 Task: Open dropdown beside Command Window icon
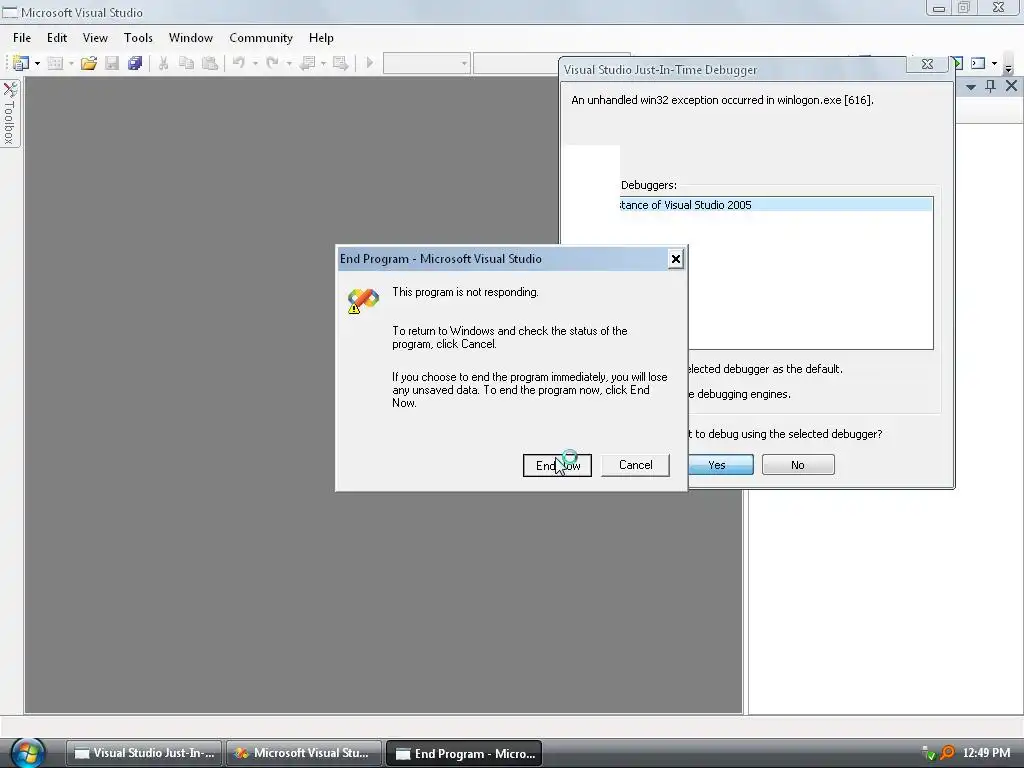[x=995, y=63]
